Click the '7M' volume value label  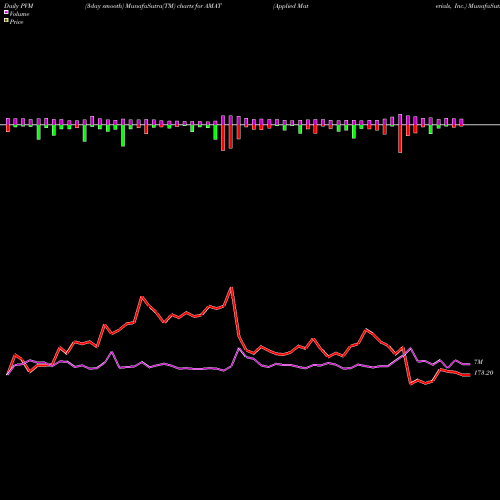coord(478,362)
